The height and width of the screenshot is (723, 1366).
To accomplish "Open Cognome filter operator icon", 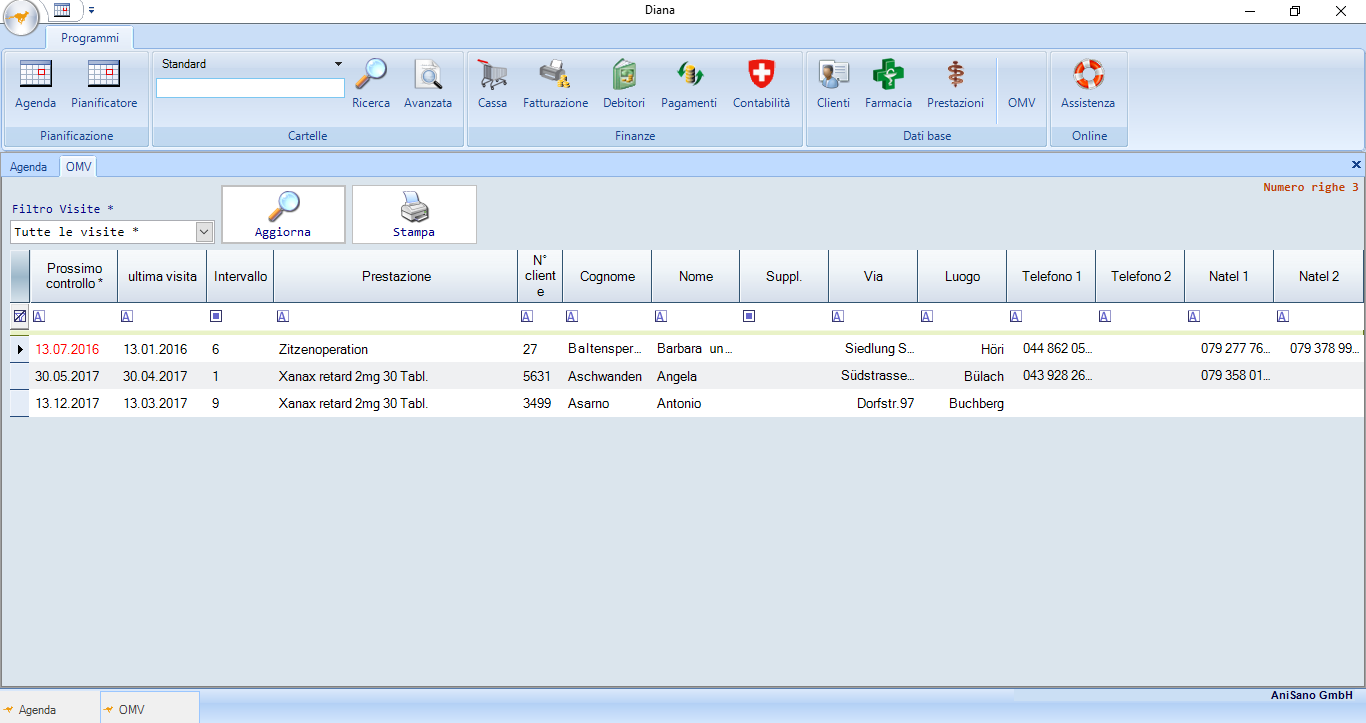I will [x=572, y=316].
